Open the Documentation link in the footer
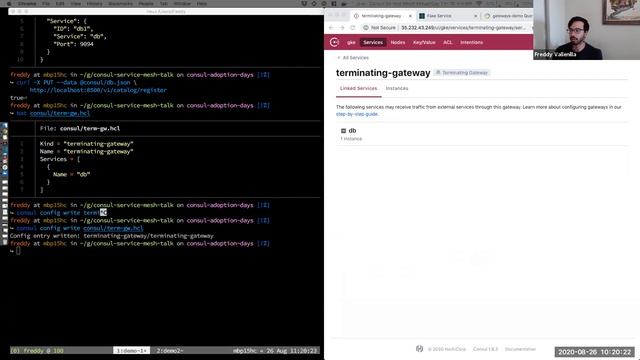Screen dimensions: 640x360 [520, 349]
